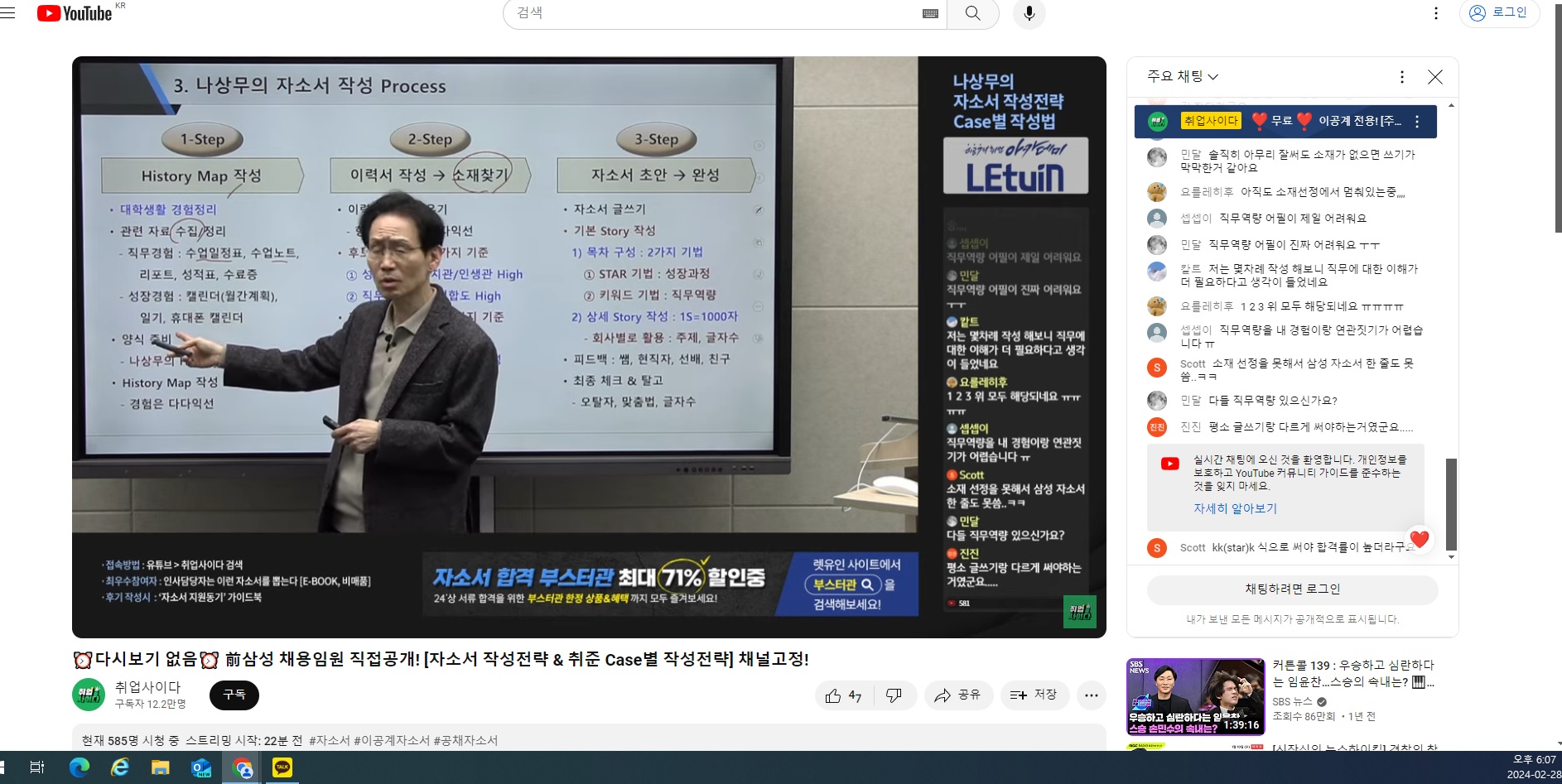Click the 로그인 sign-in button
The image size is (1562, 784).
coord(1498,12)
